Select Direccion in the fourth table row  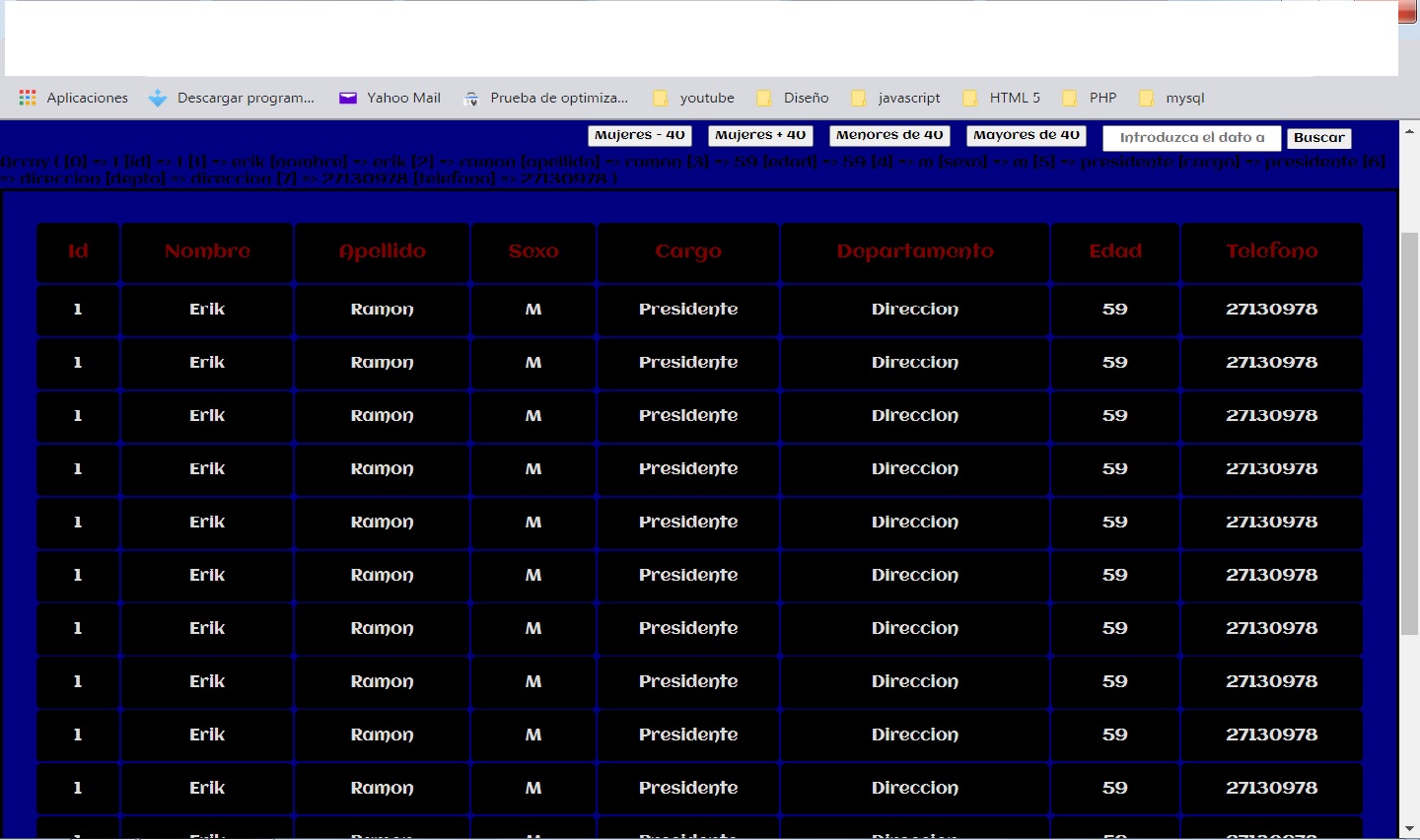915,469
